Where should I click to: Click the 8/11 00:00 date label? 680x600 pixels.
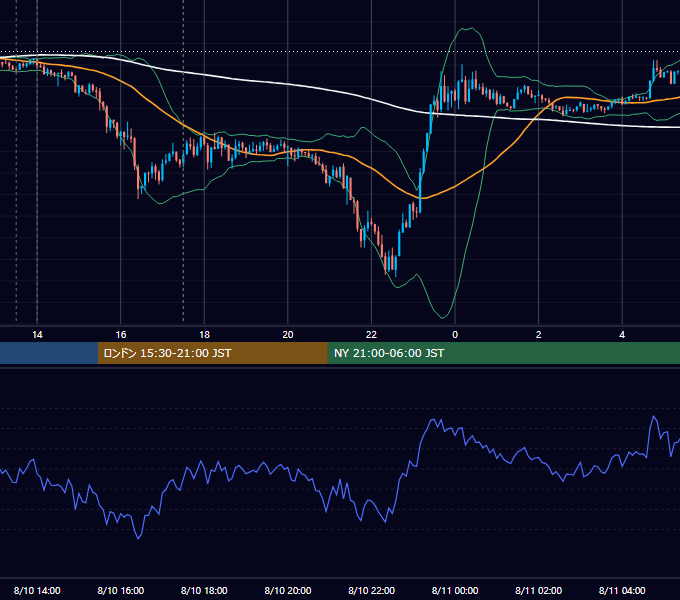[x=455, y=590]
